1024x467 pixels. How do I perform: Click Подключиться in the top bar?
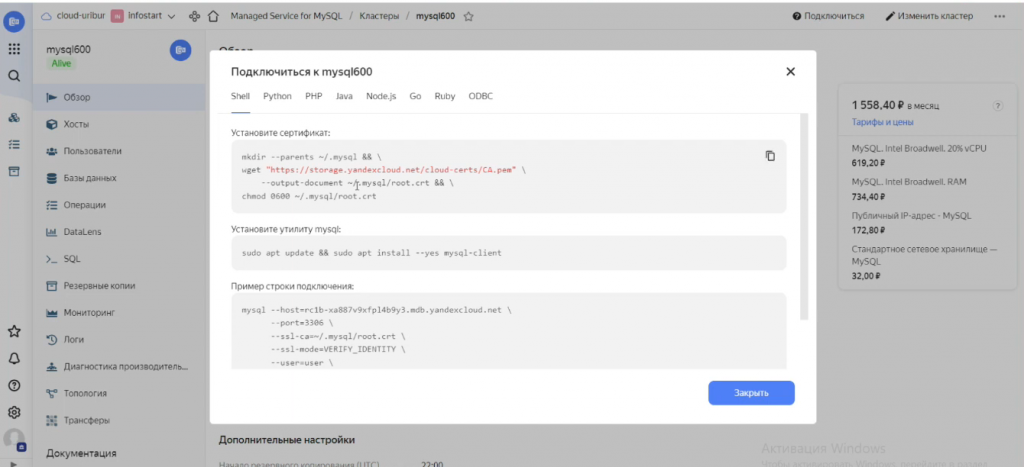coord(829,16)
